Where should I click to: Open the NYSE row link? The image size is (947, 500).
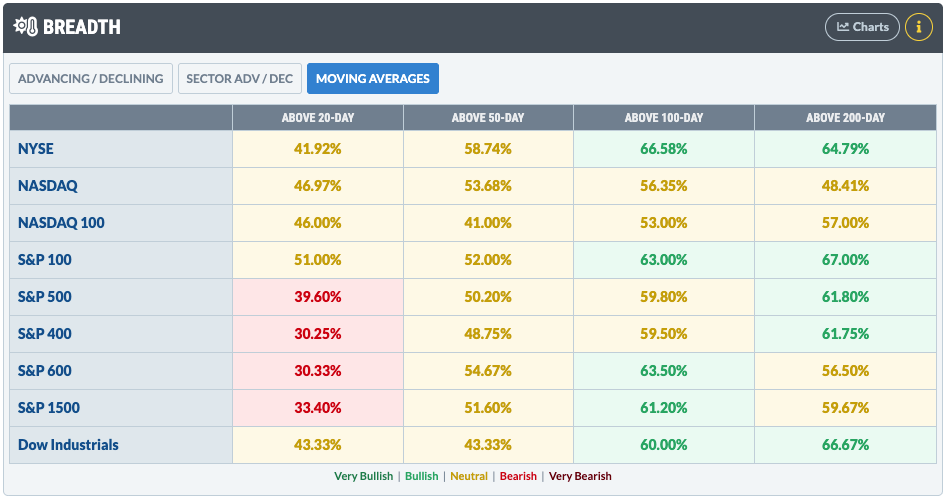[36, 149]
